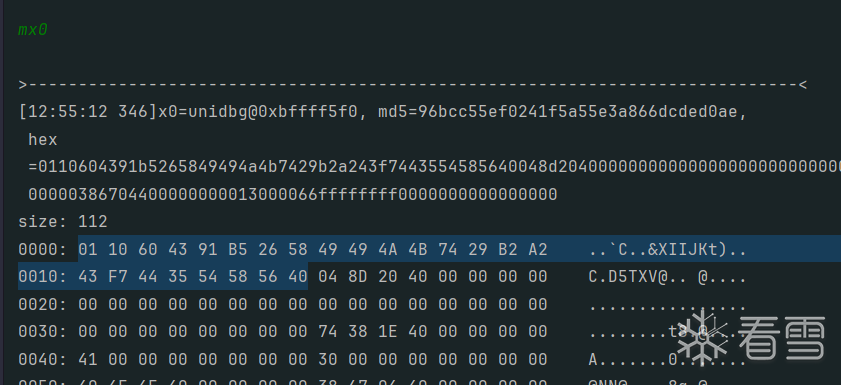Click the 0020: offset label
Image resolution: width=841 pixels, height=385 pixels.
pos(43,305)
